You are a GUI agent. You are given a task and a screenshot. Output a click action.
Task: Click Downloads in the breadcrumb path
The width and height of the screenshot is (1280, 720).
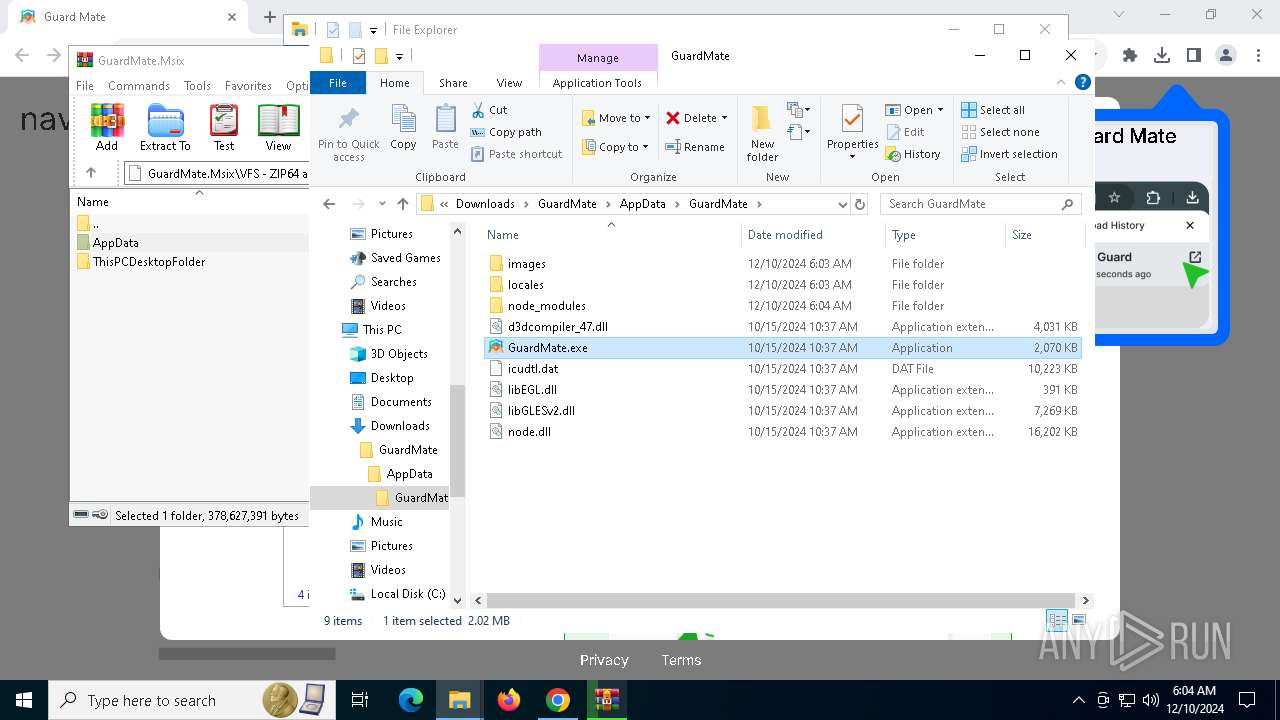point(485,204)
